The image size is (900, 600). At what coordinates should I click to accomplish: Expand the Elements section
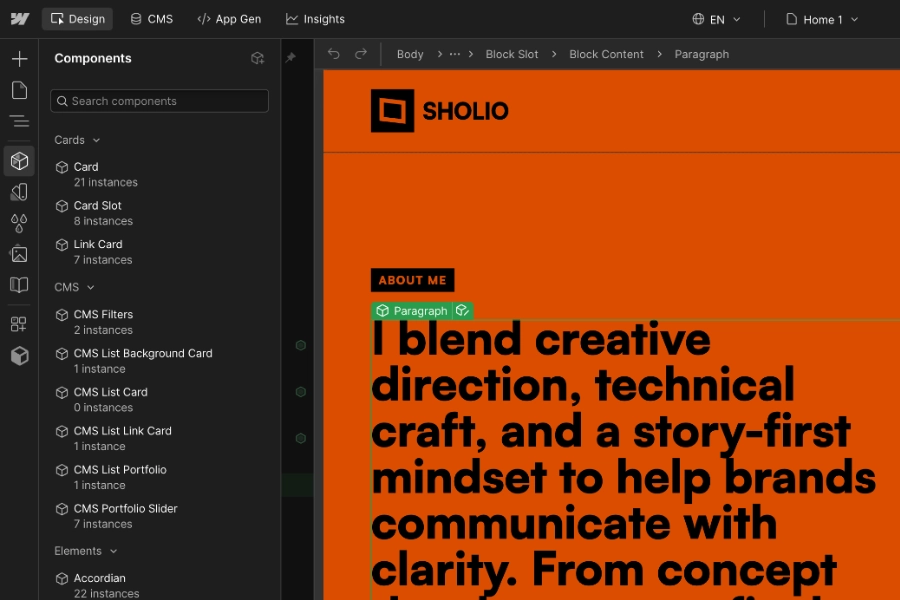[x=86, y=551]
